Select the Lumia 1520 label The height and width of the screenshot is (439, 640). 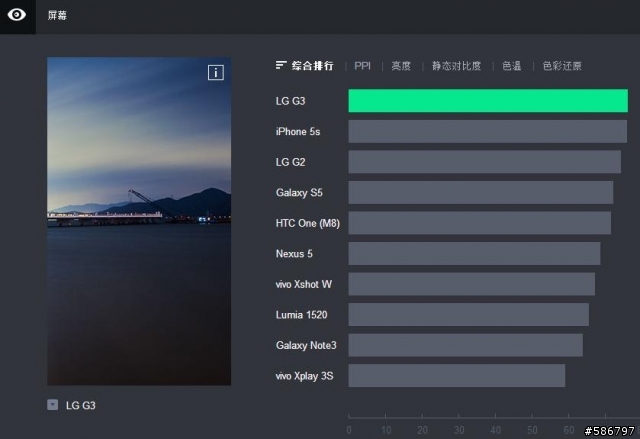302,315
